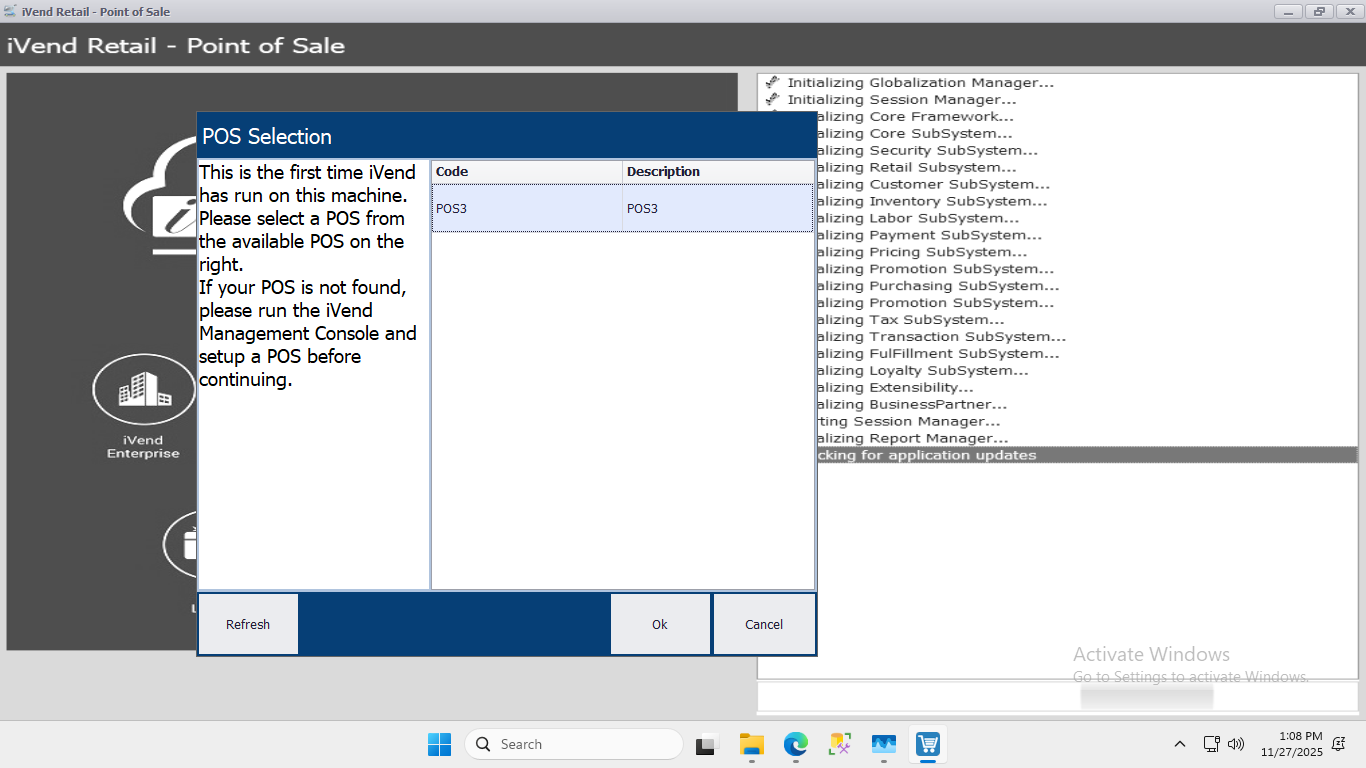Open the performance monitor taskbar icon
This screenshot has height=768, width=1366.
click(883, 744)
